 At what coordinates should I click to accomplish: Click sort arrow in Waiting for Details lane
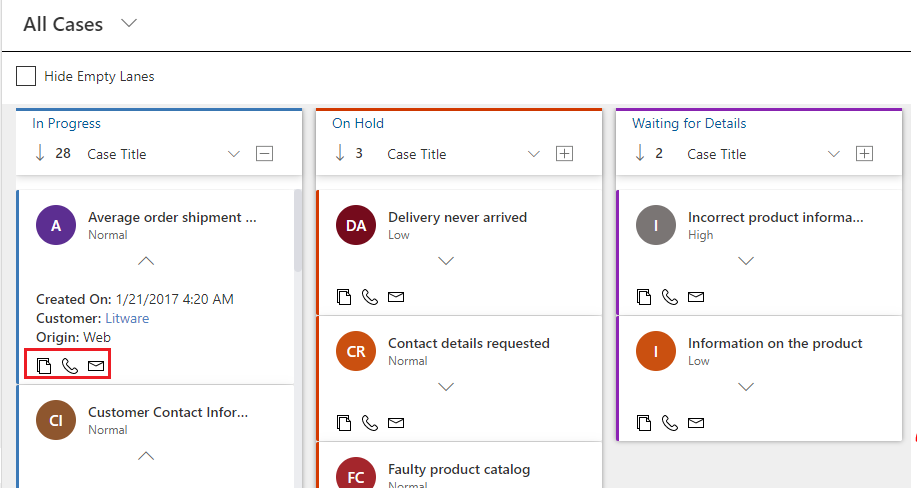coord(640,154)
